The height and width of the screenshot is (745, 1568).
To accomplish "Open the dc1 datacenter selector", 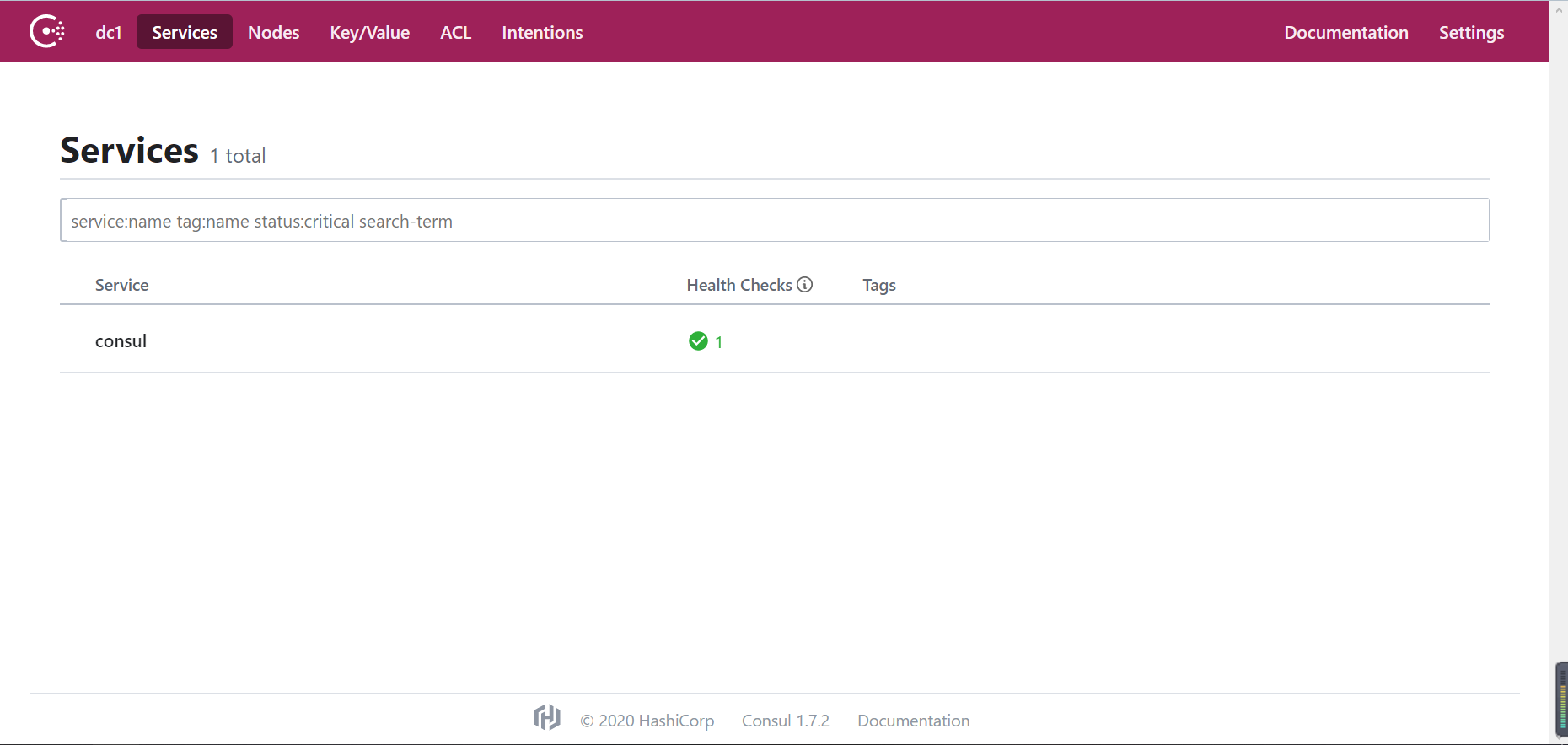I will click(x=109, y=32).
